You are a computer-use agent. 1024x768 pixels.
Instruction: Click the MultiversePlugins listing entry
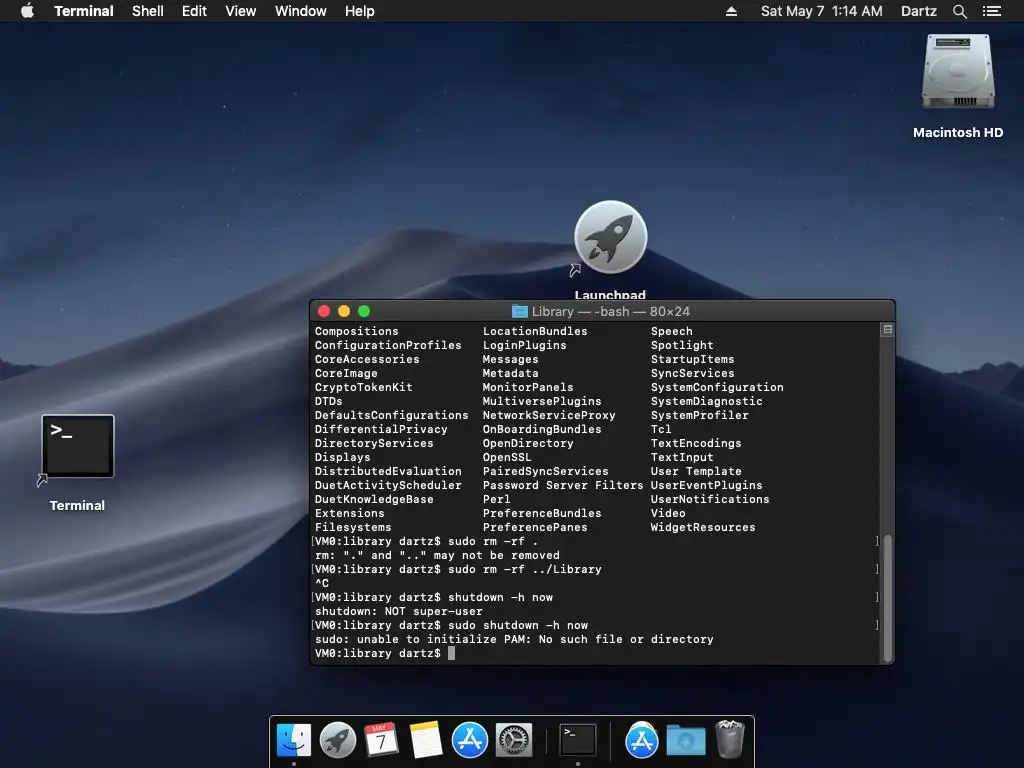click(542, 401)
